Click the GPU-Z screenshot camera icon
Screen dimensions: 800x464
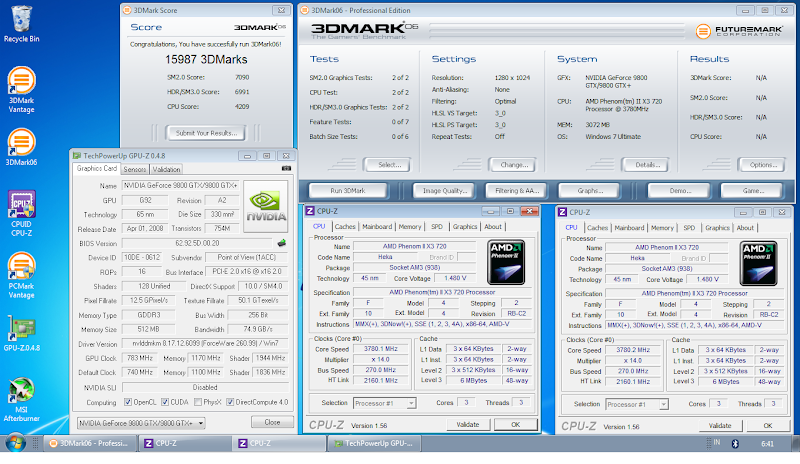pyautogui.click(x=286, y=168)
